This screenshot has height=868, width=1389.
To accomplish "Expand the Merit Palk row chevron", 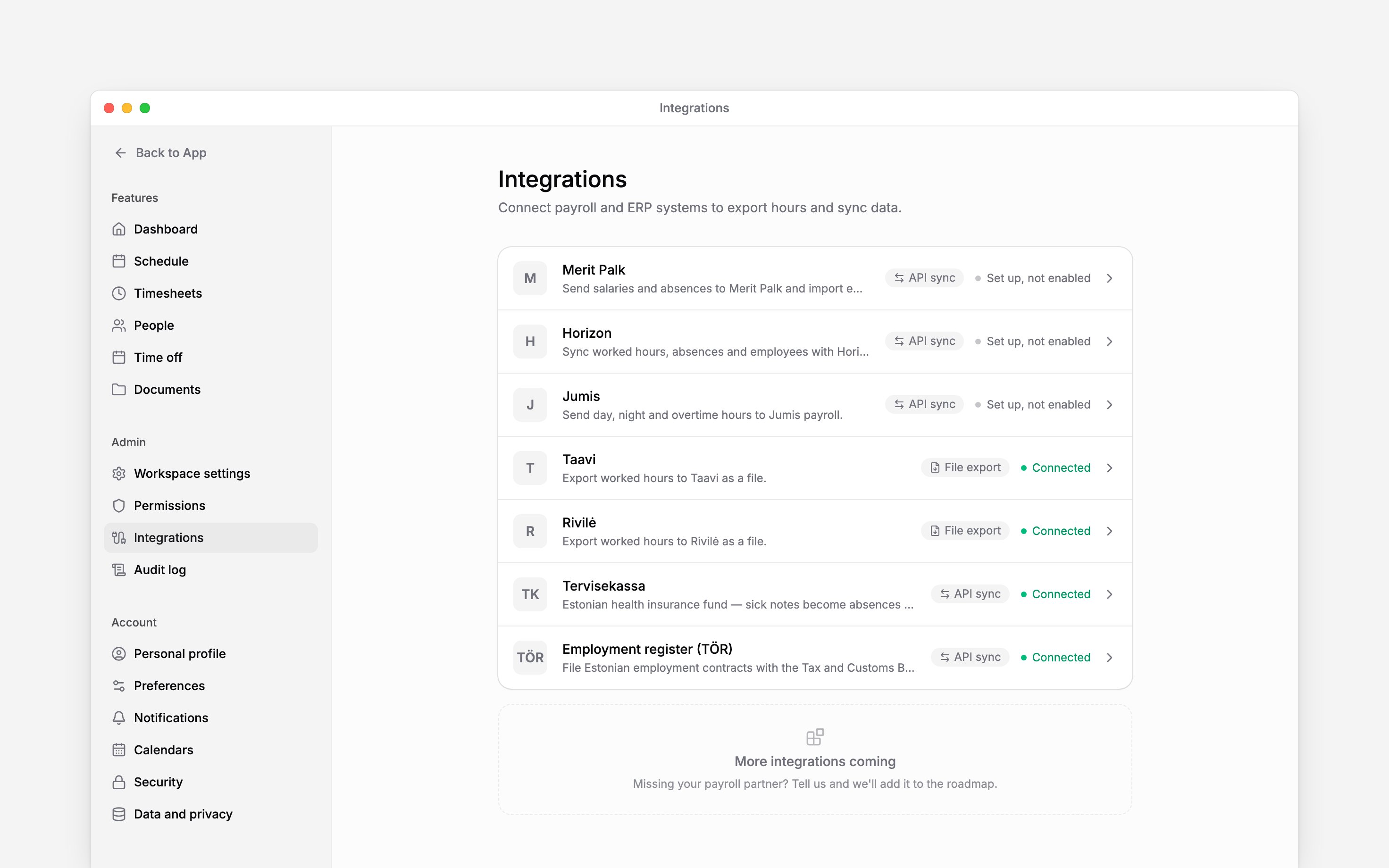I will pyautogui.click(x=1110, y=278).
